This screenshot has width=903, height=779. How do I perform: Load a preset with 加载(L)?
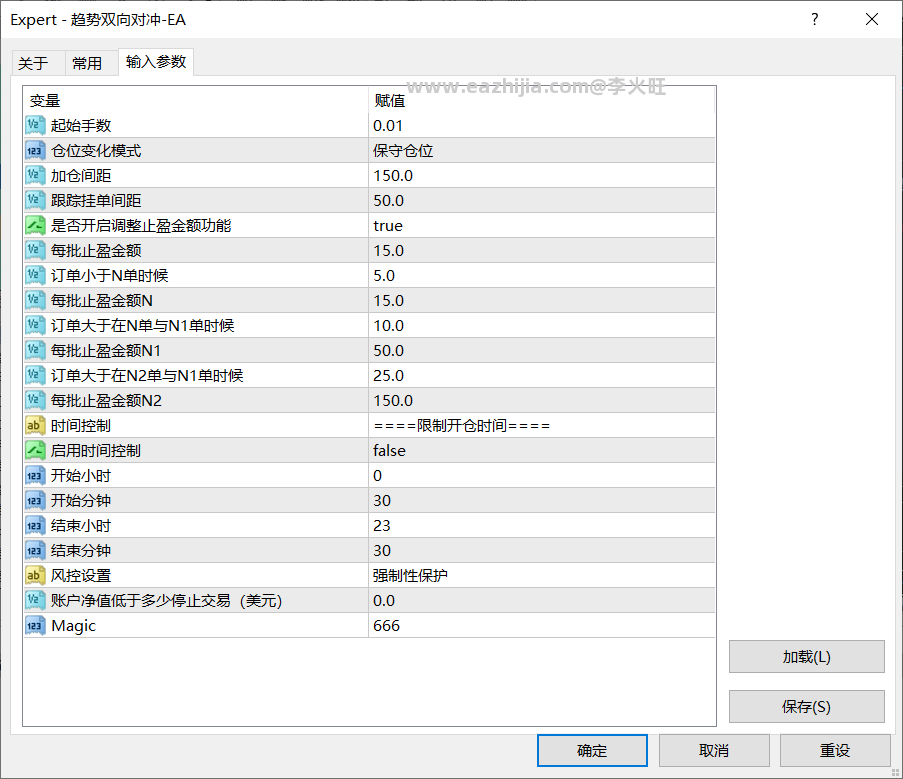click(806, 656)
